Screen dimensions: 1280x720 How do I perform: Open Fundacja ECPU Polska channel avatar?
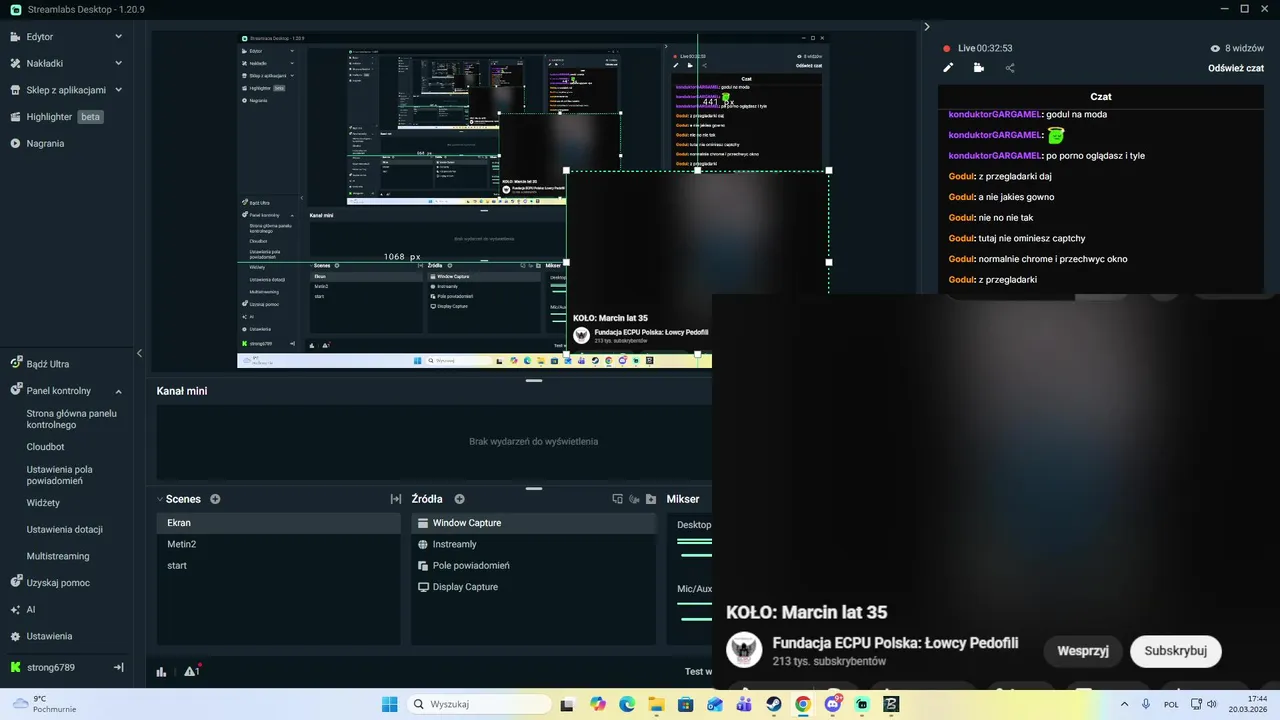click(x=744, y=650)
